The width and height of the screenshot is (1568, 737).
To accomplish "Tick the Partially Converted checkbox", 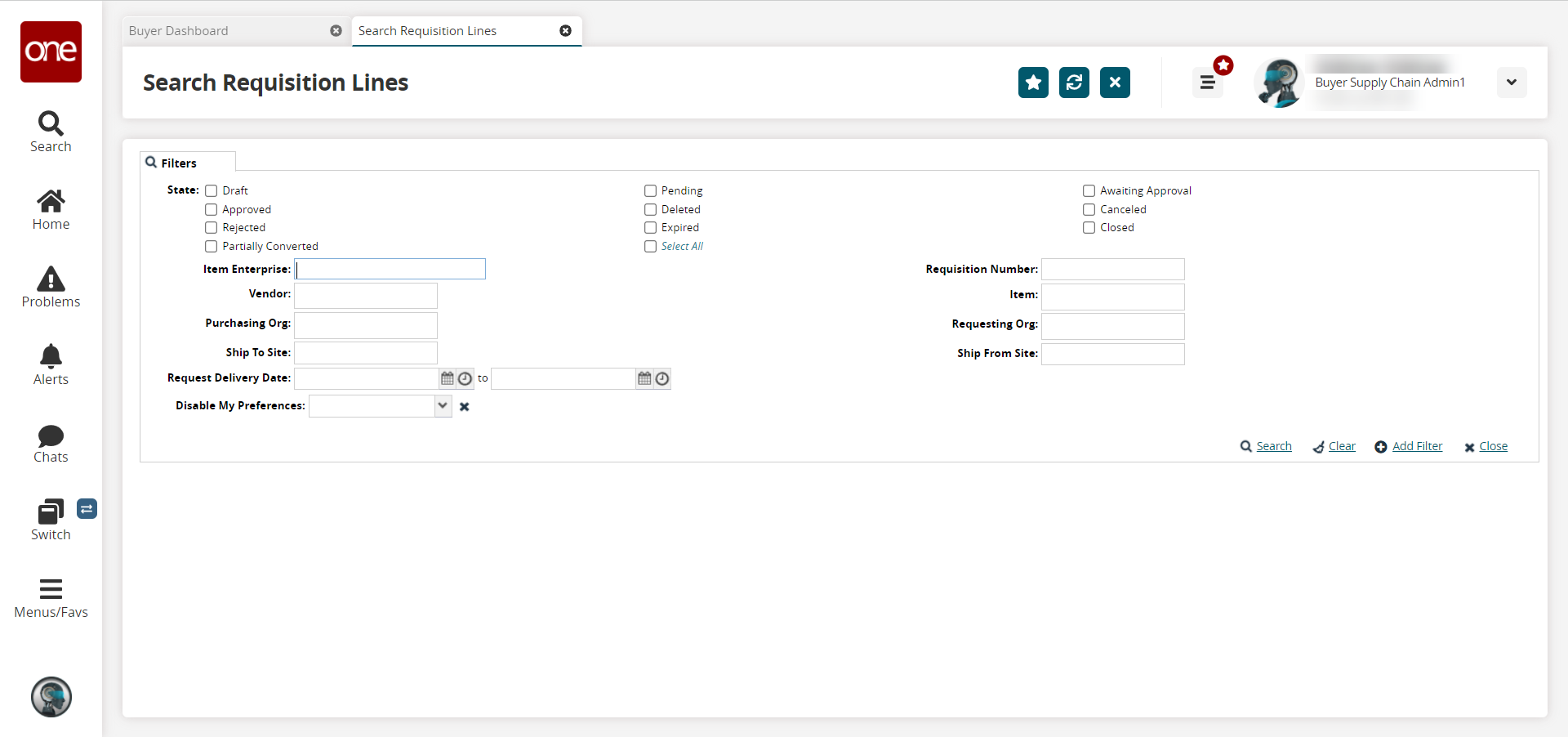I will (x=212, y=246).
